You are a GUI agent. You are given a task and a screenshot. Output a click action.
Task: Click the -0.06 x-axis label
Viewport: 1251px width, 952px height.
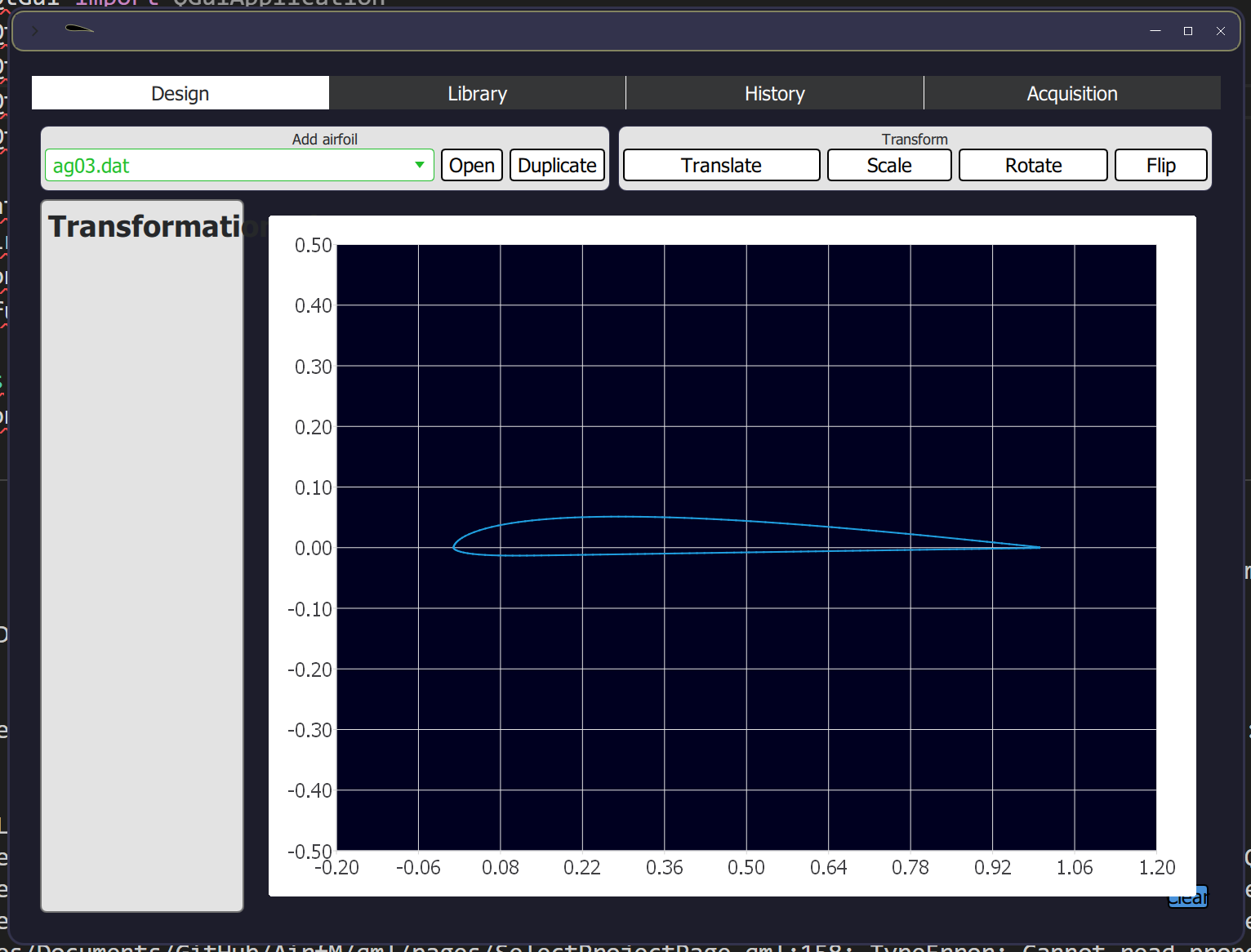click(418, 867)
